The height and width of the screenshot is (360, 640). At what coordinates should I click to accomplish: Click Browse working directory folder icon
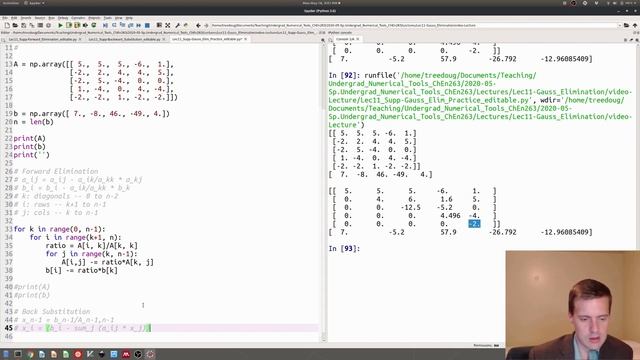[x=626, y=25]
